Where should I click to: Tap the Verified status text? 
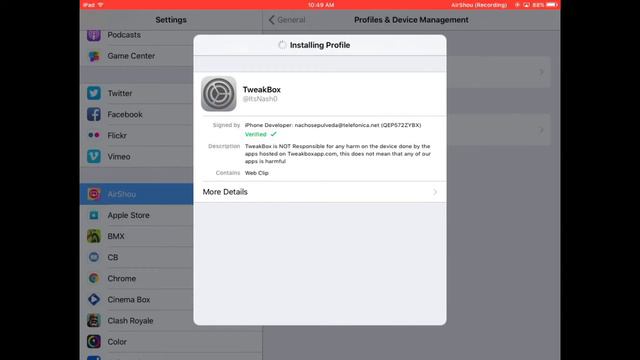256,134
